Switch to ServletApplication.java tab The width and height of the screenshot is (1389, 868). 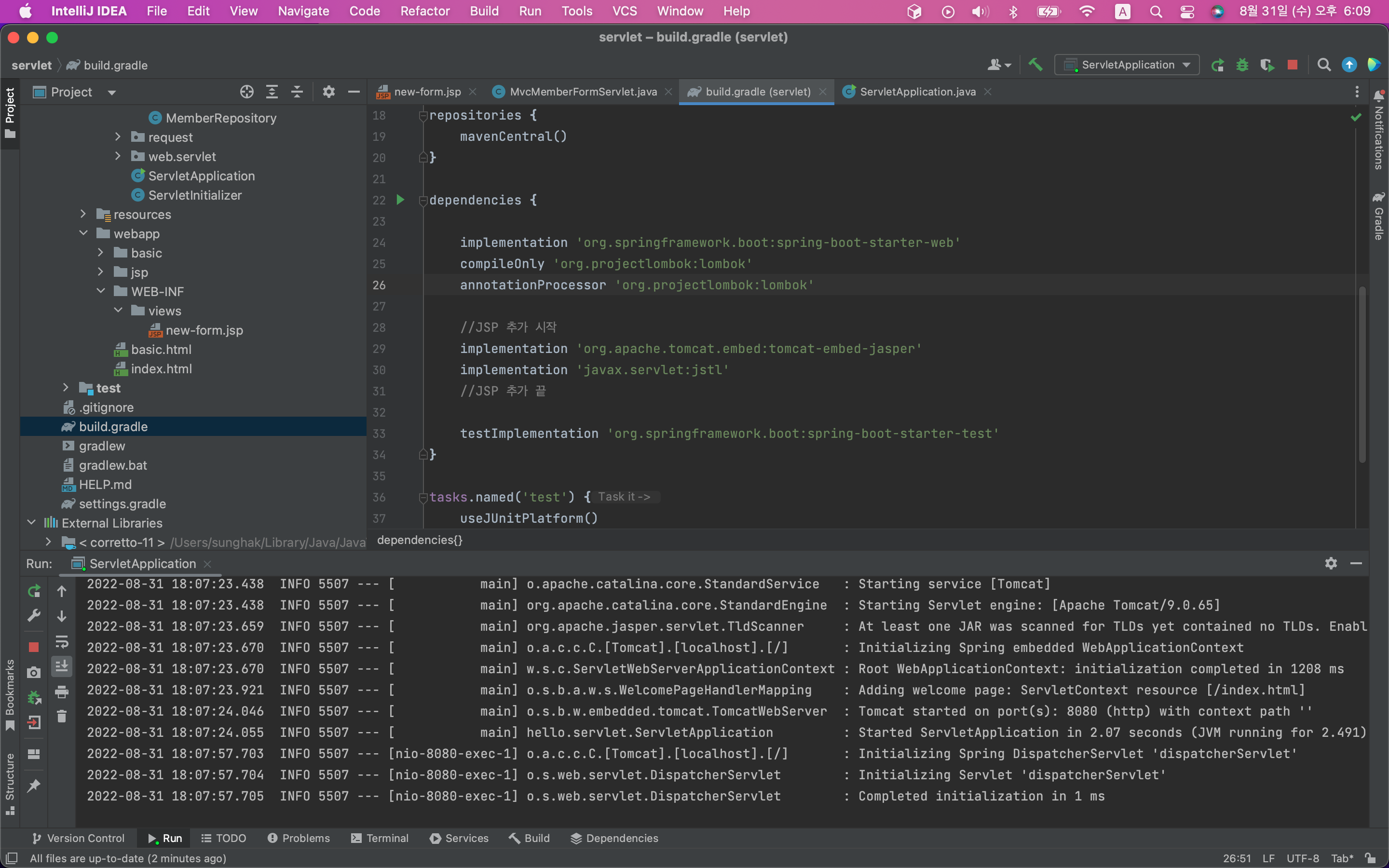point(917,92)
